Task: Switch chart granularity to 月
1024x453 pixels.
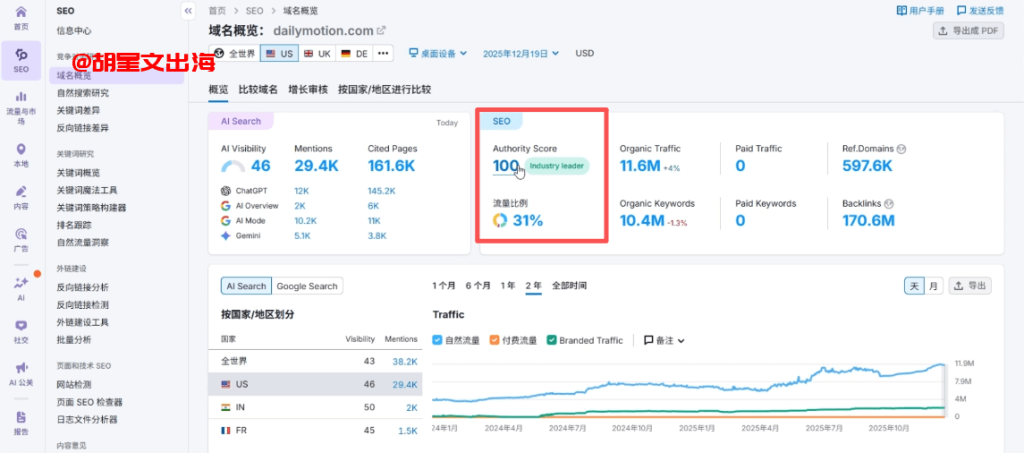Action: pos(934,286)
